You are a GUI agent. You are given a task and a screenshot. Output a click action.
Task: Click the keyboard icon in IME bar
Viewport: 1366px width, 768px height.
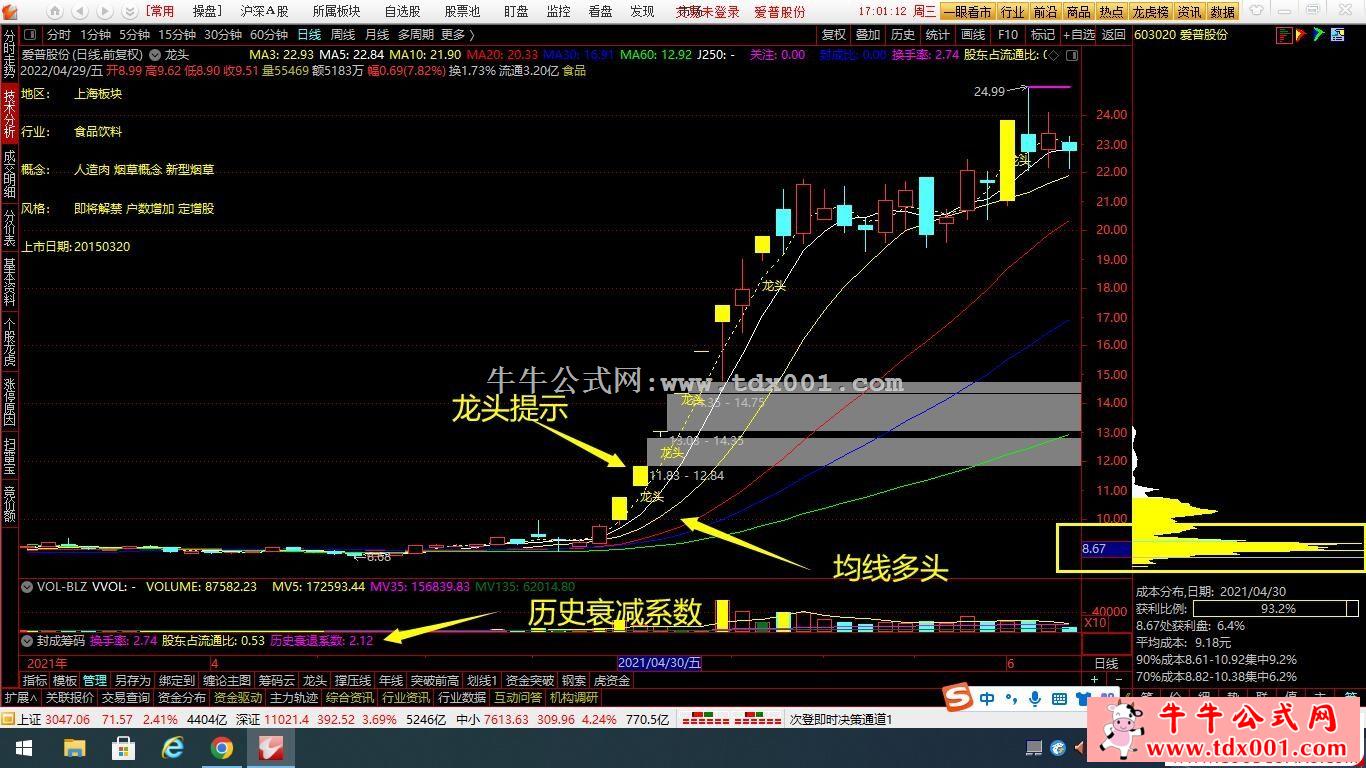coord(1059,698)
